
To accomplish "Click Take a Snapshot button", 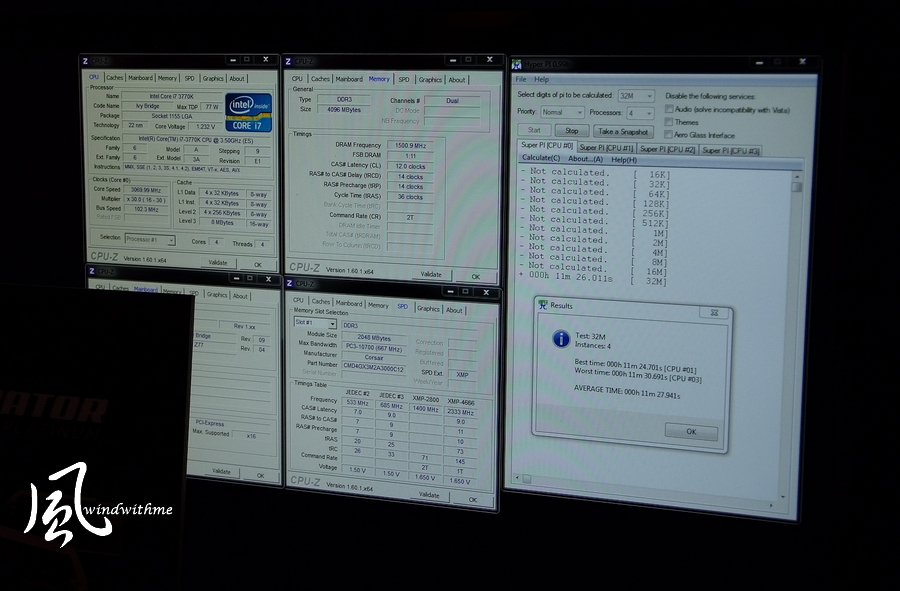I will pyautogui.click(x=623, y=131).
